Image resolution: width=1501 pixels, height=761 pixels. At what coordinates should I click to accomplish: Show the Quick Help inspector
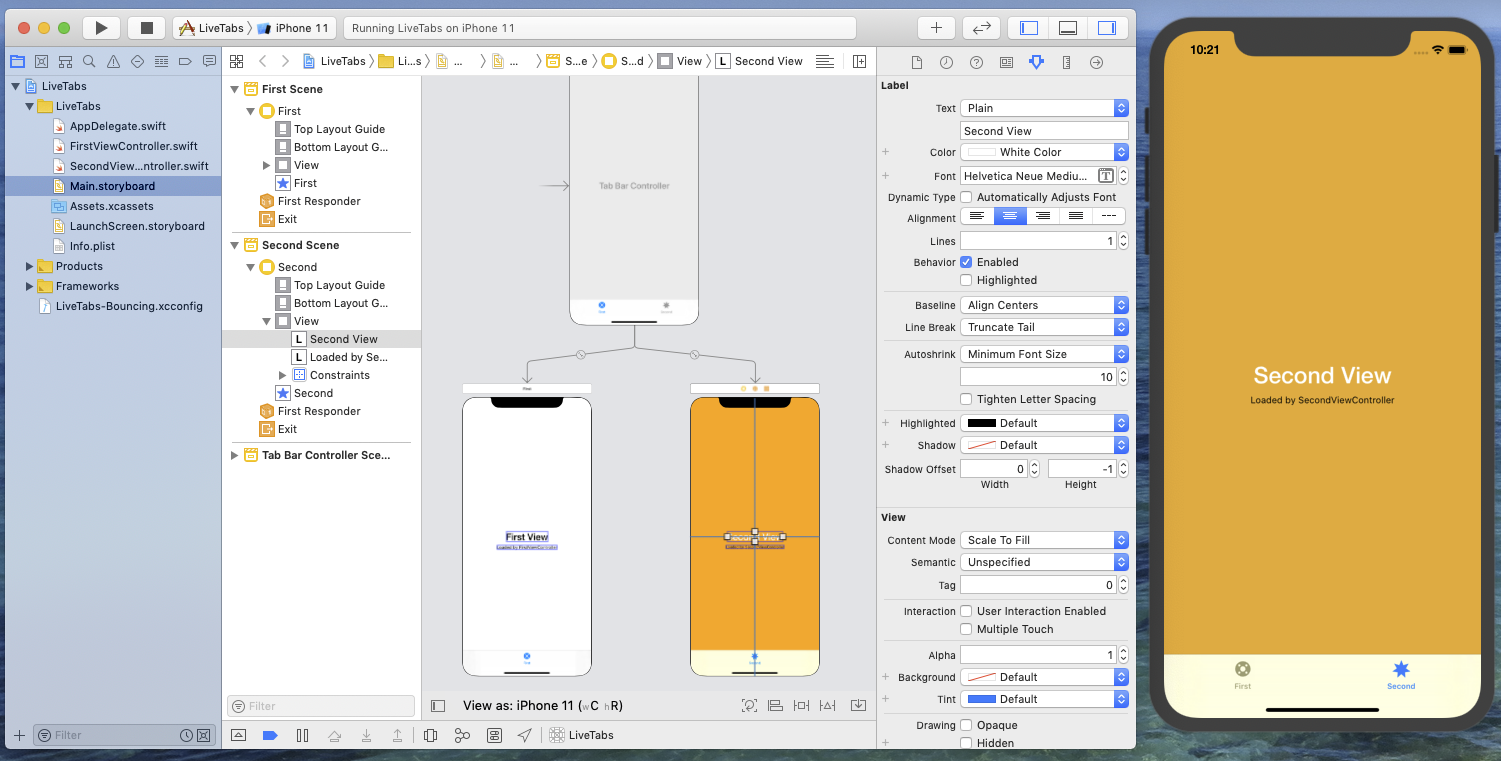pos(976,62)
